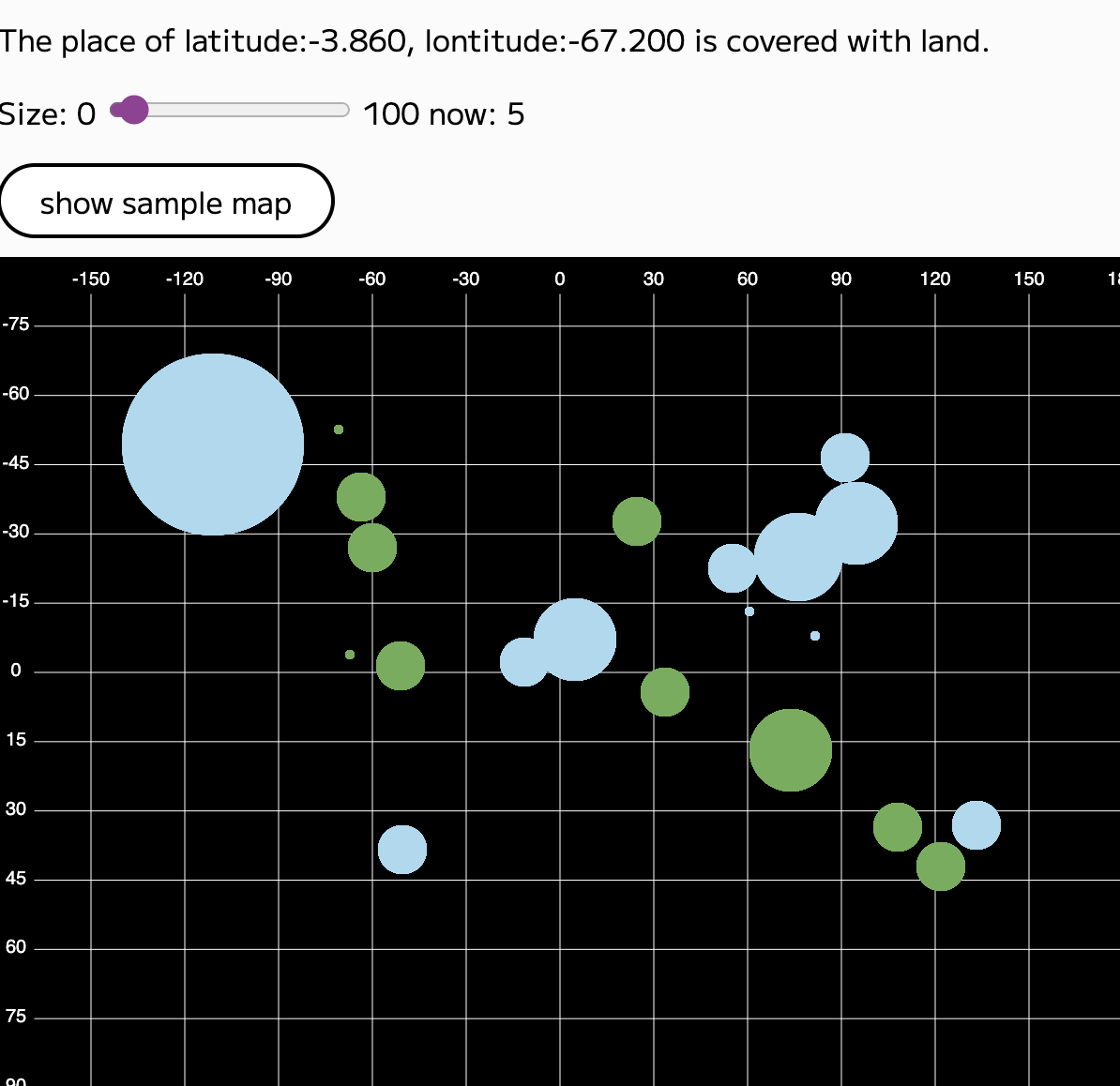Click the topmost light blue circle at longitude 90
This screenshot has height=1086, width=1120.
click(x=845, y=458)
